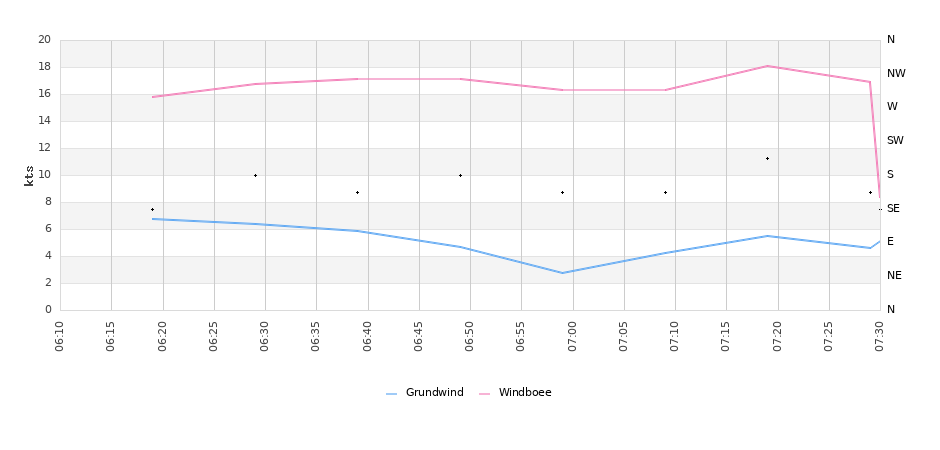Click the kts axis title
The width and height of the screenshot is (940, 450).
tap(29, 175)
